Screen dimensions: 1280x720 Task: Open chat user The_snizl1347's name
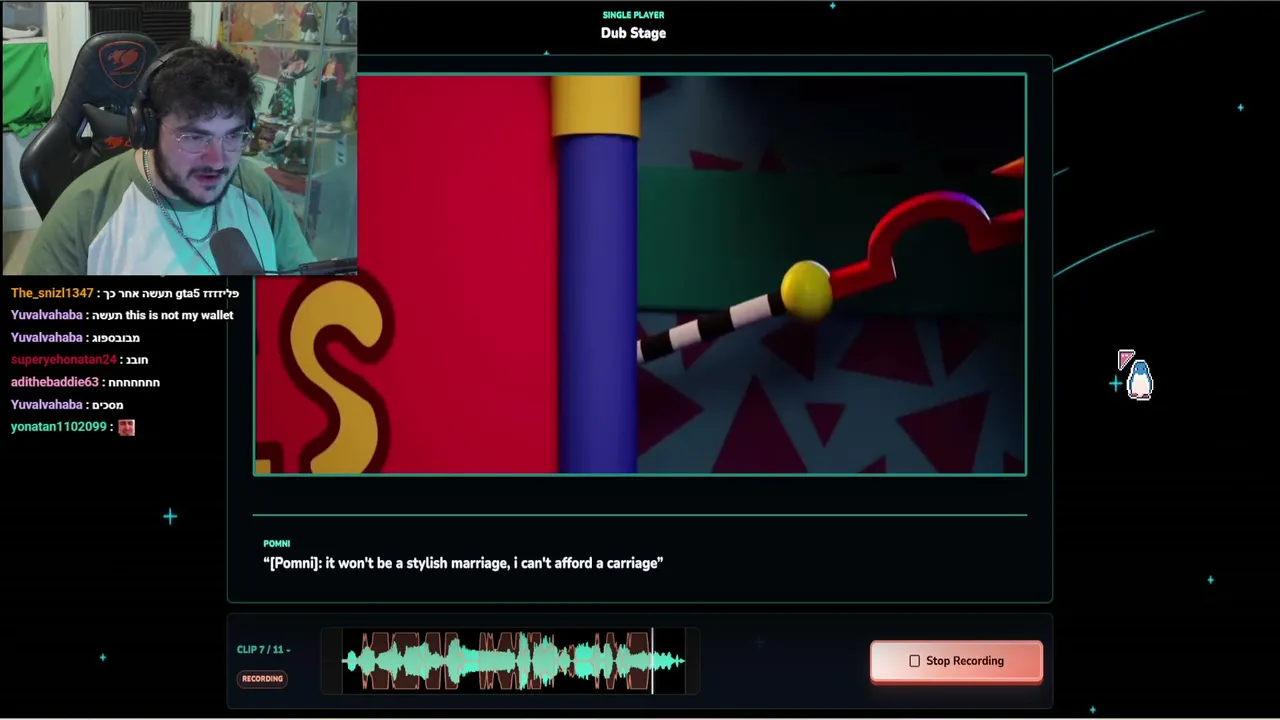tap(52, 293)
